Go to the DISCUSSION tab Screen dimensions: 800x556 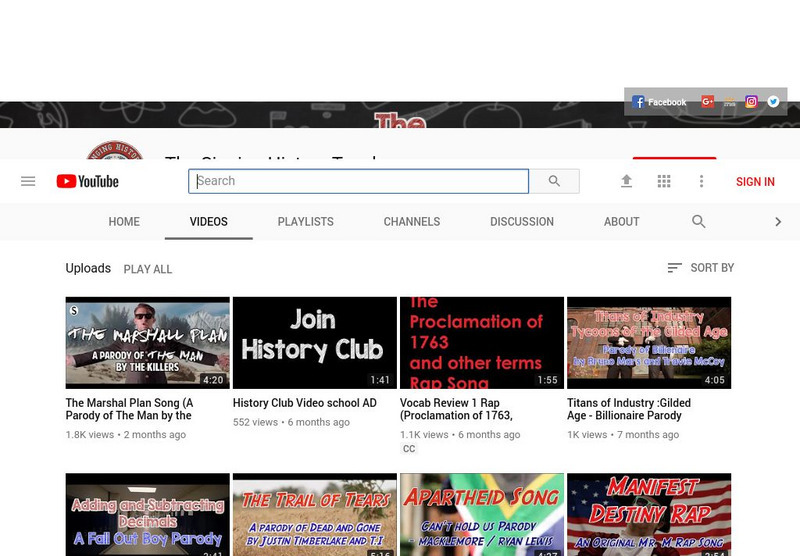(x=522, y=221)
